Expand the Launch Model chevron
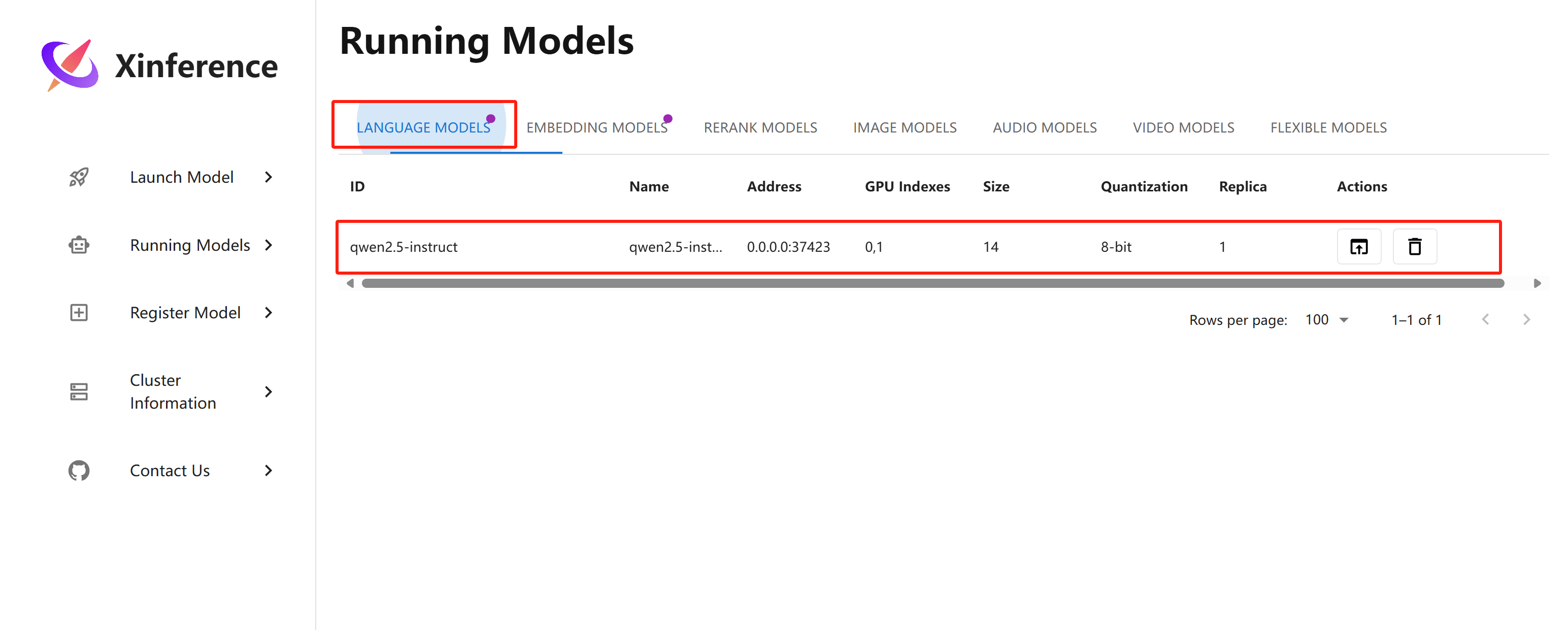Viewport: 1568px width, 630px height. click(269, 177)
